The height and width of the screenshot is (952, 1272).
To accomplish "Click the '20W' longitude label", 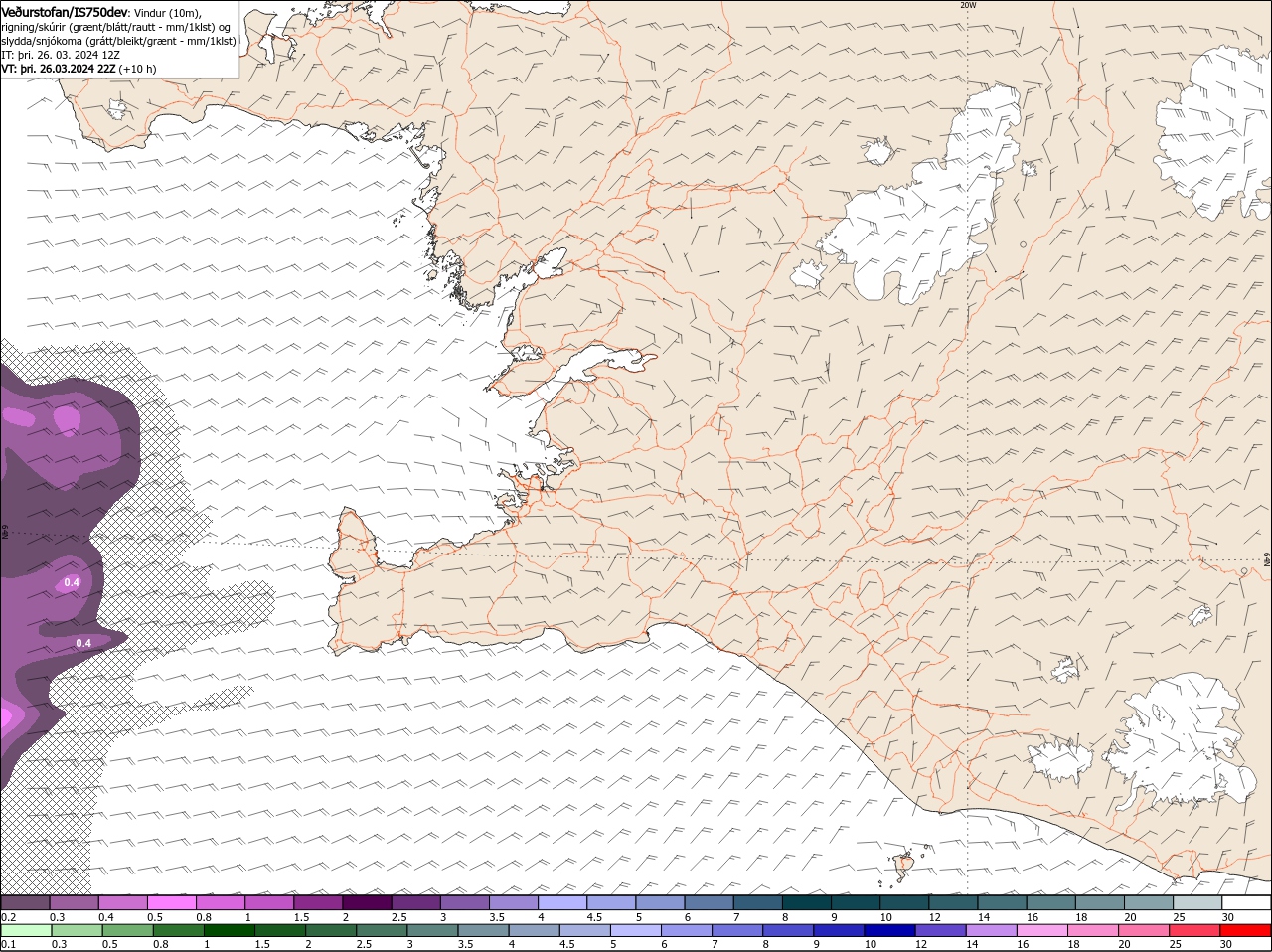I will 968,5.
